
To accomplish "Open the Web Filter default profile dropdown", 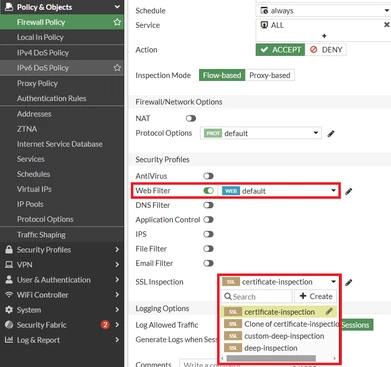I will pyautogui.click(x=278, y=191).
